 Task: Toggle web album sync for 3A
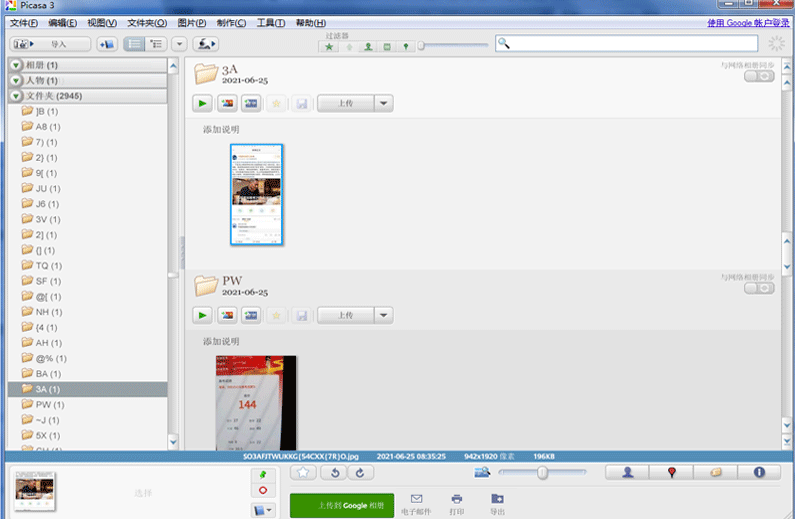click(759, 77)
